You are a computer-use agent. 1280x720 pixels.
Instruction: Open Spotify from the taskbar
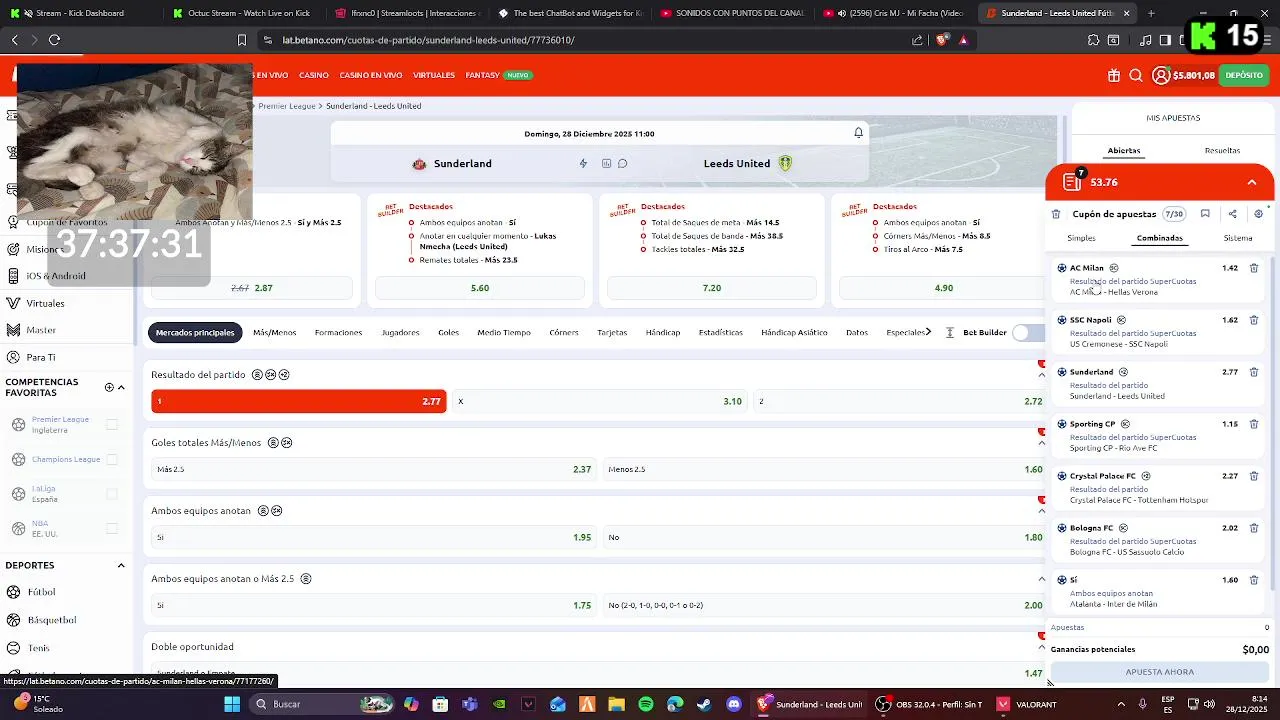[646, 704]
